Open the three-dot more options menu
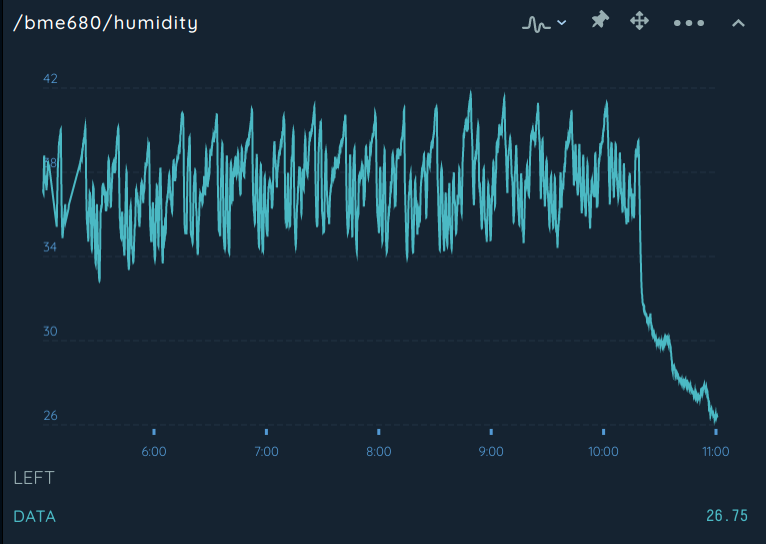766x544 pixels. 689,23
